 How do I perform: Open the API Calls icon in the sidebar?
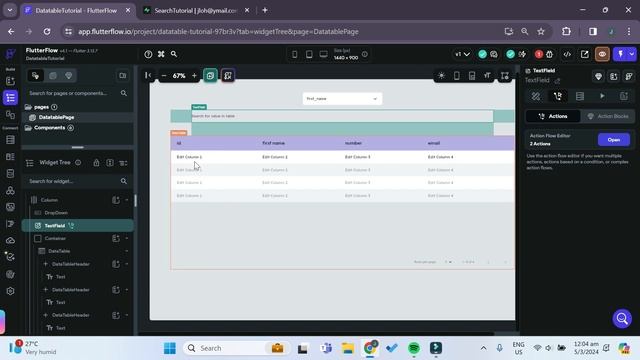pos(10,190)
